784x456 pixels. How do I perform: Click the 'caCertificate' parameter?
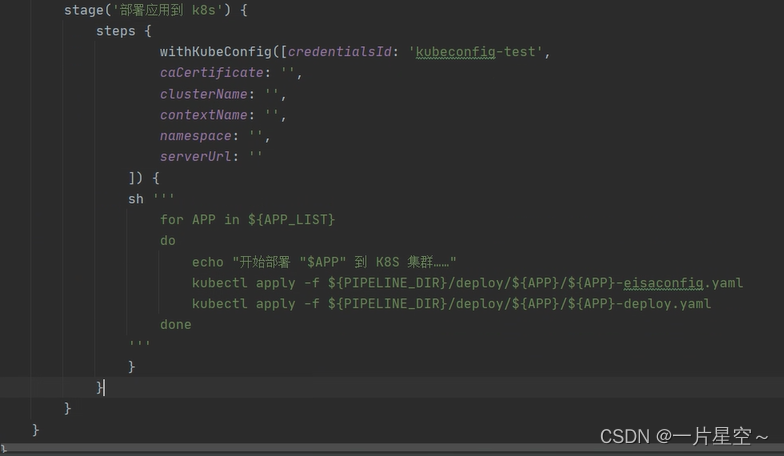[x=212, y=73]
